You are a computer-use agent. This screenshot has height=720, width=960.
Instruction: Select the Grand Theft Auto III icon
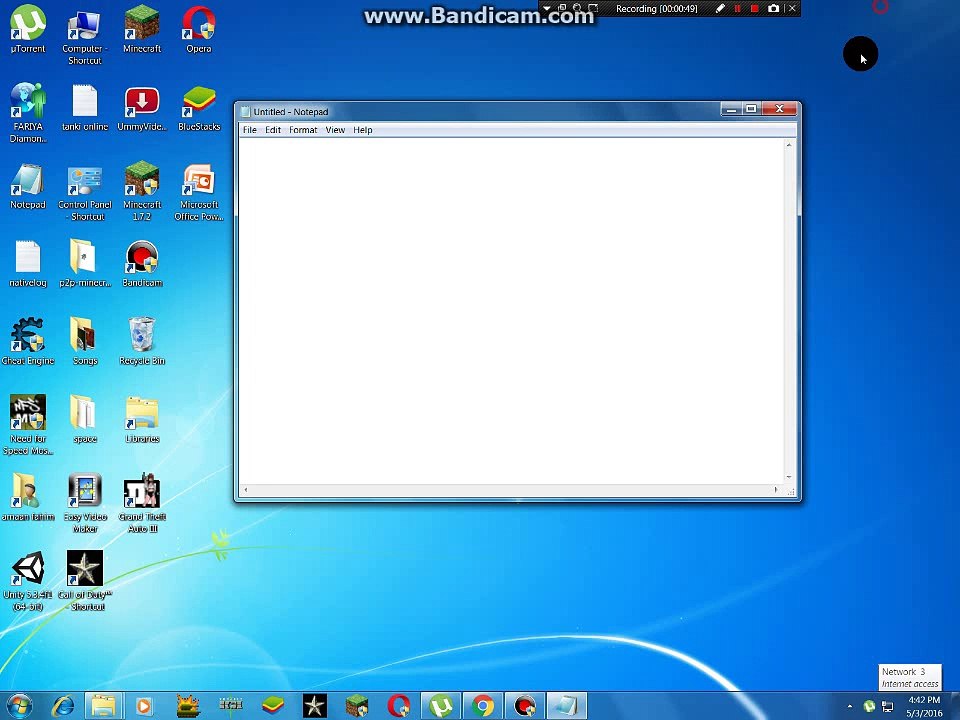(x=142, y=503)
